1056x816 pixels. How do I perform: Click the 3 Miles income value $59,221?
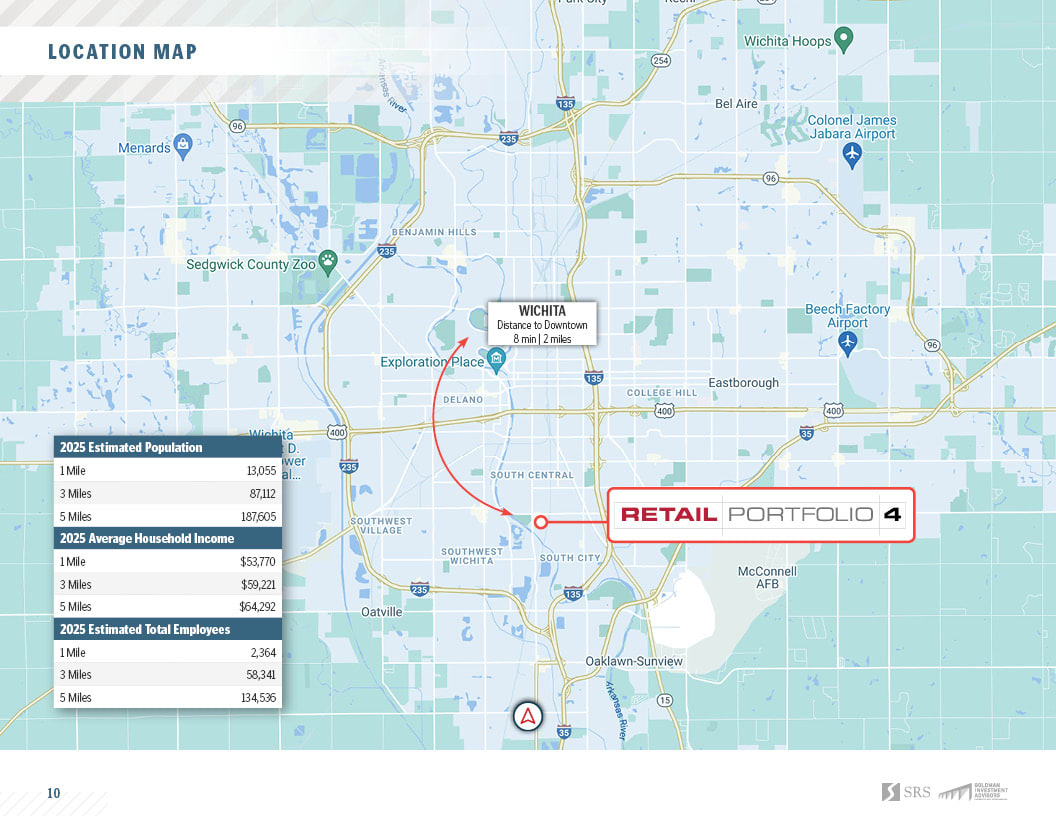258,584
